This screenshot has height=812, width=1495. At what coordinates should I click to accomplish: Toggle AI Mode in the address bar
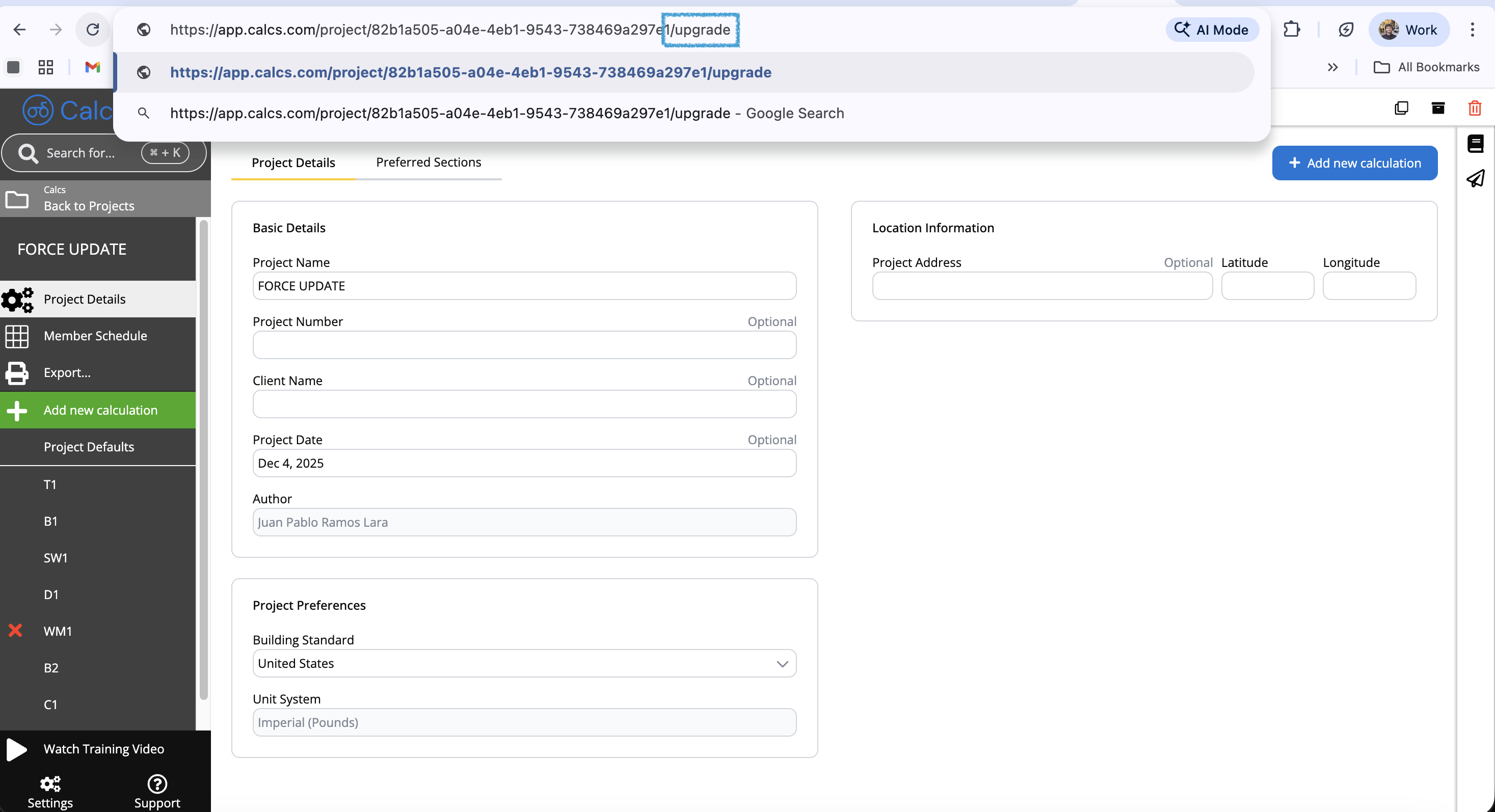1212,29
